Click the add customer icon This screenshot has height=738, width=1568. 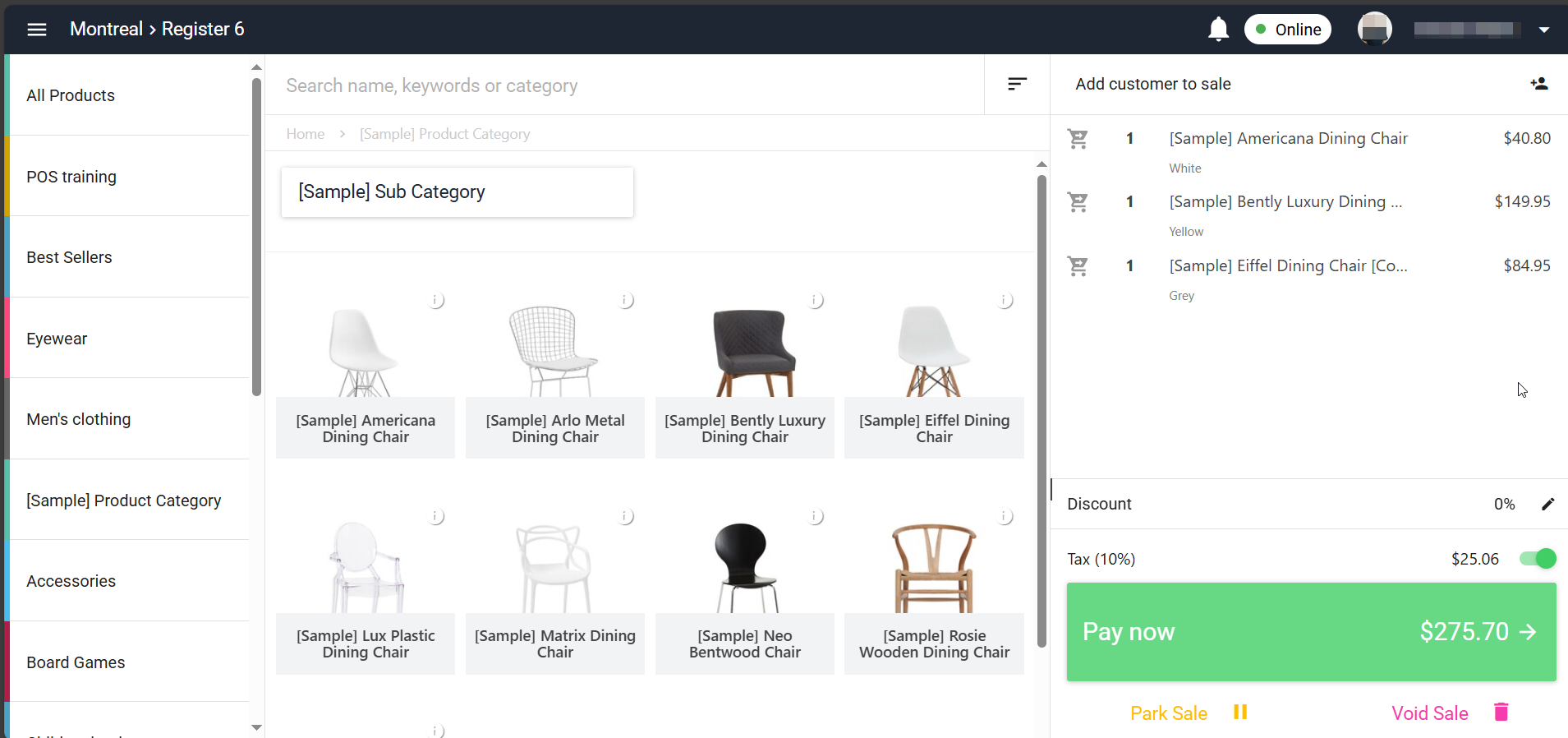pyautogui.click(x=1538, y=84)
